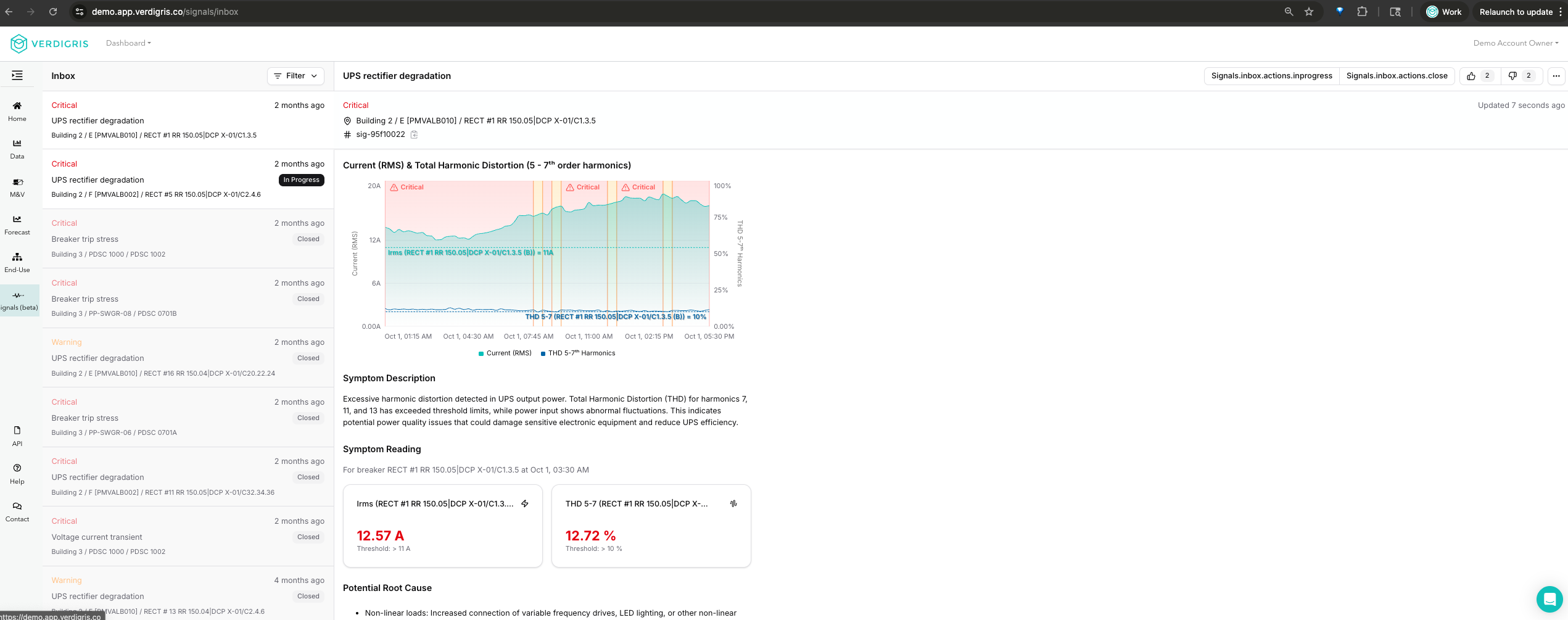This screenshot has height=620, width=1568.
Task: Open the more options ellipsis menu
Action: (1556, 76)
